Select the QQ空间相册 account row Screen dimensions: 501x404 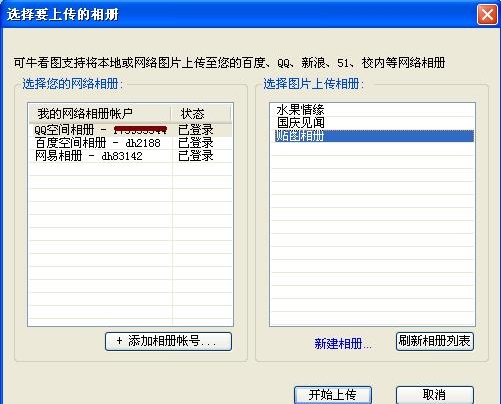pos(130,130)
